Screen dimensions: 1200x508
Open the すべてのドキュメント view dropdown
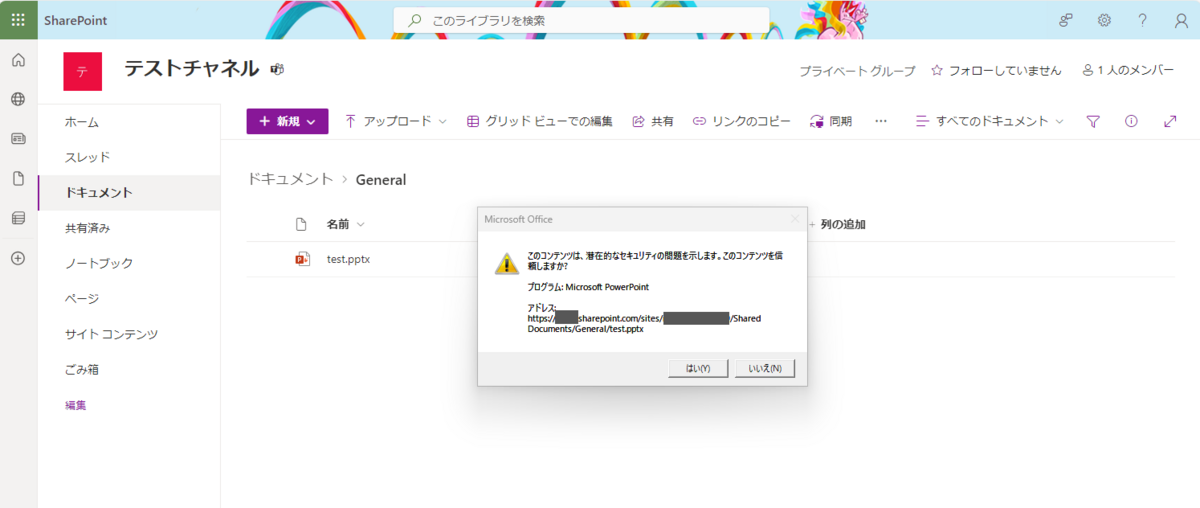[x=990, y=121]
